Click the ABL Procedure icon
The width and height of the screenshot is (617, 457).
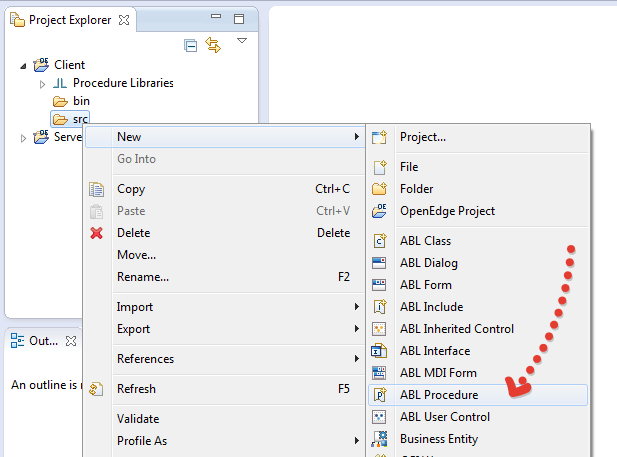pos(380,395)
